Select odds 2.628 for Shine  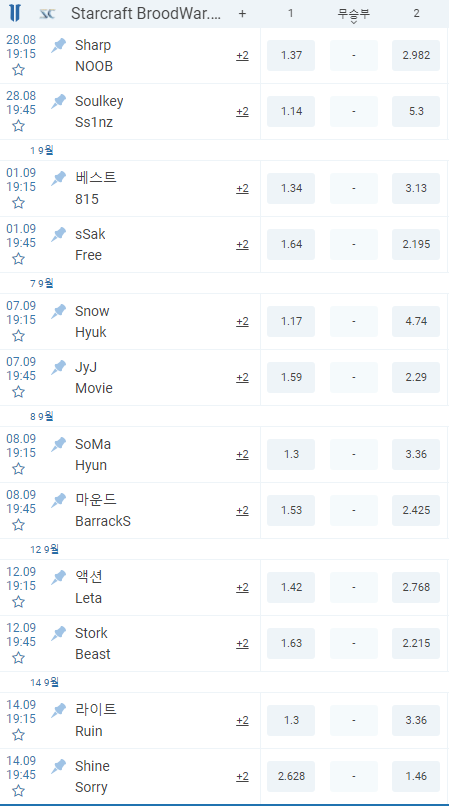[291, 776]
